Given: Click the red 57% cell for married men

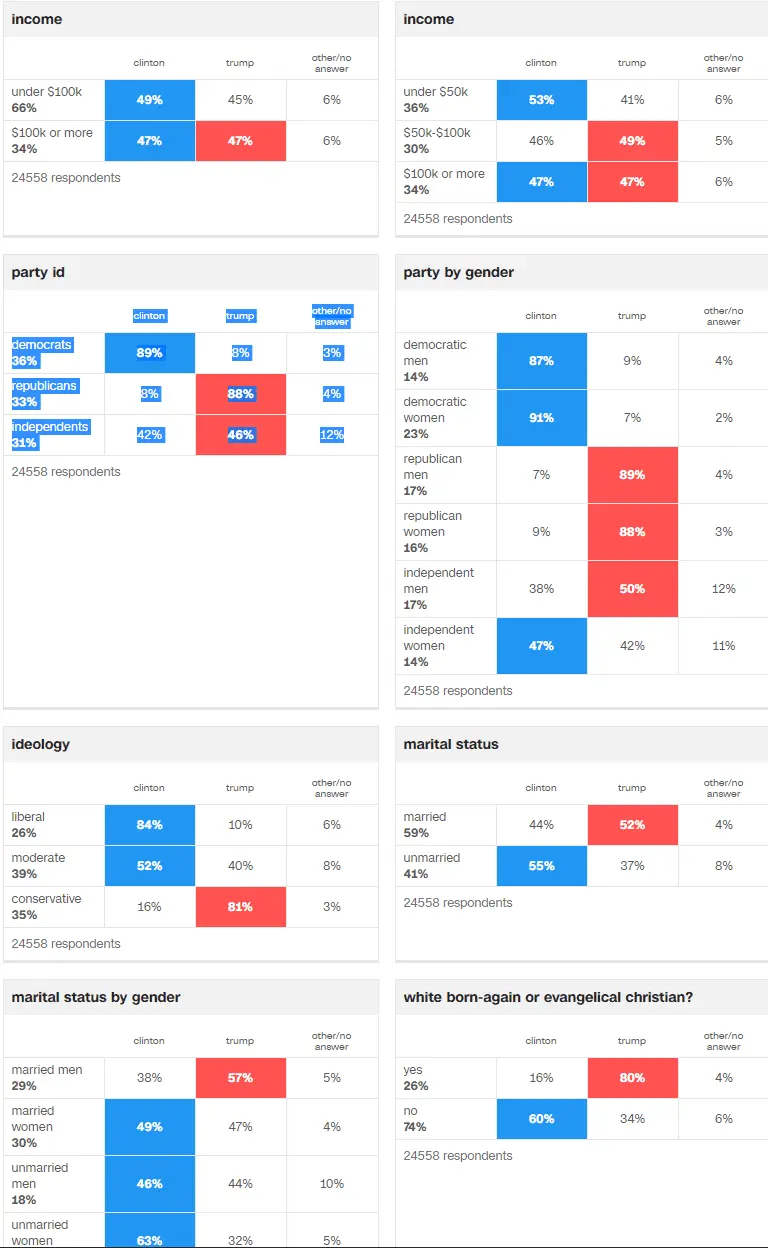Looking at the screenshot, I should tap(240, 1078).
